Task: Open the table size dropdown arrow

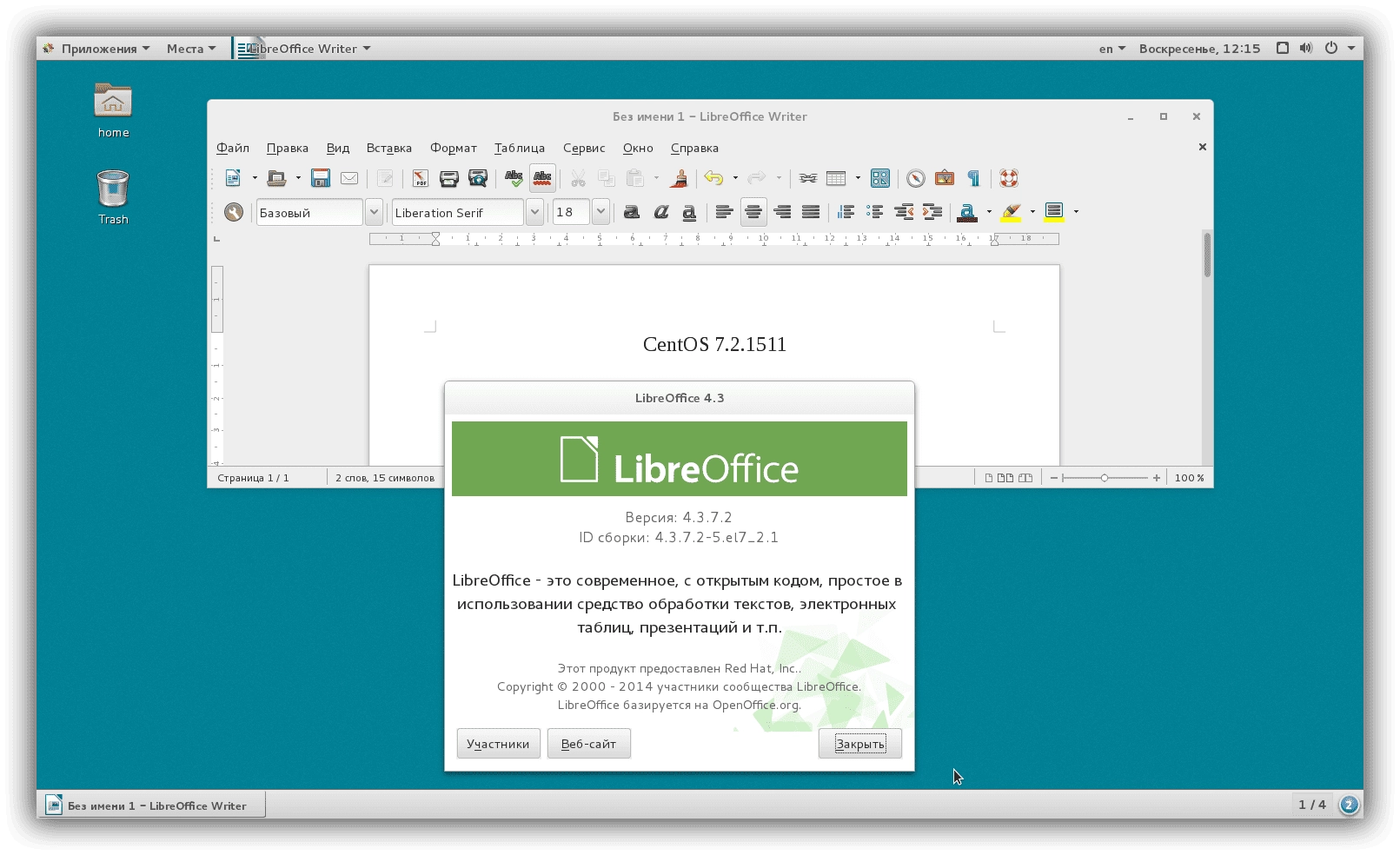Action: coord(858,178)
